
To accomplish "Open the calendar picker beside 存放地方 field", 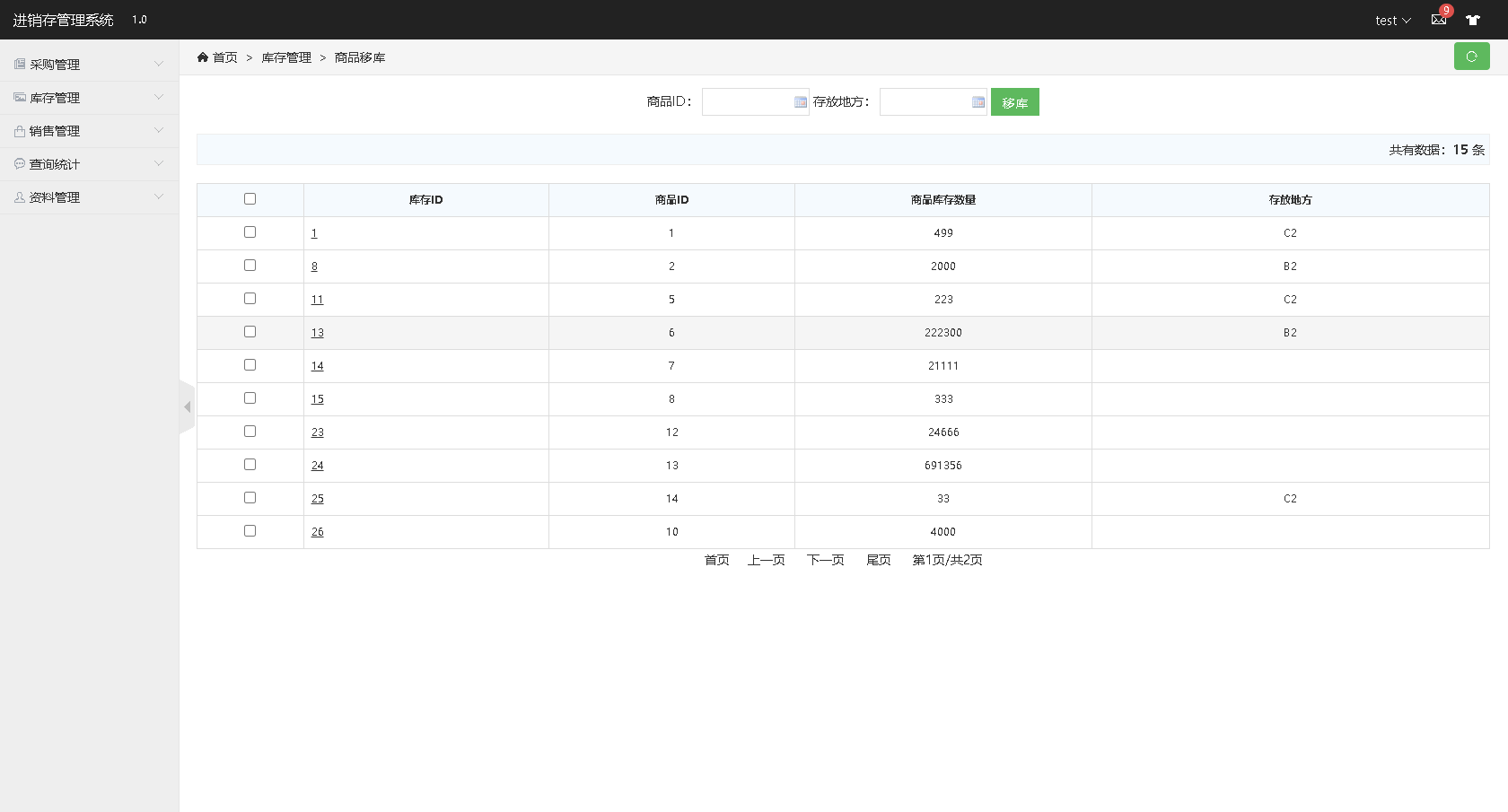I will tap(978, 101).
